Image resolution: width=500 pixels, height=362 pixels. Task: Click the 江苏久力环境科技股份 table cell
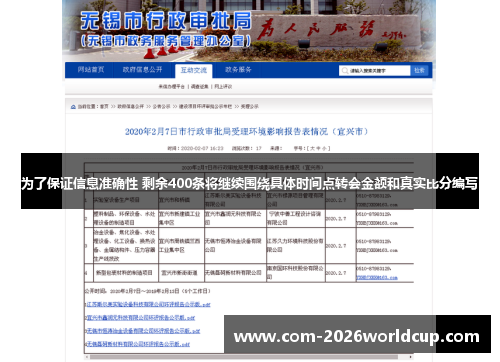tap(295, 245)
